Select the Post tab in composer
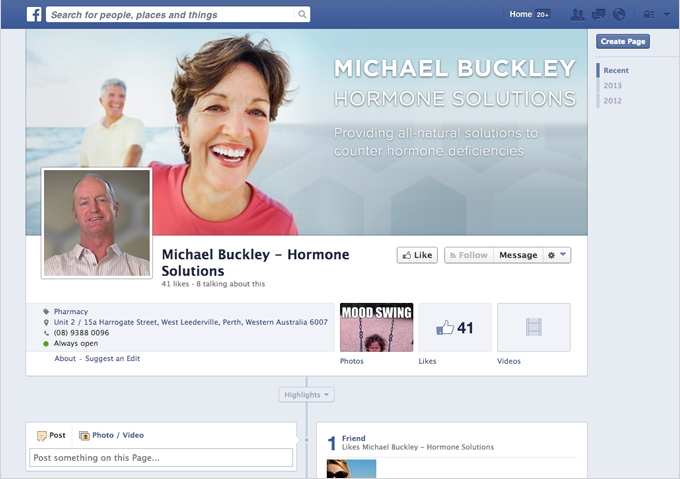The width and height of the screenshot is (680, 479). click(x=51, y=435)
